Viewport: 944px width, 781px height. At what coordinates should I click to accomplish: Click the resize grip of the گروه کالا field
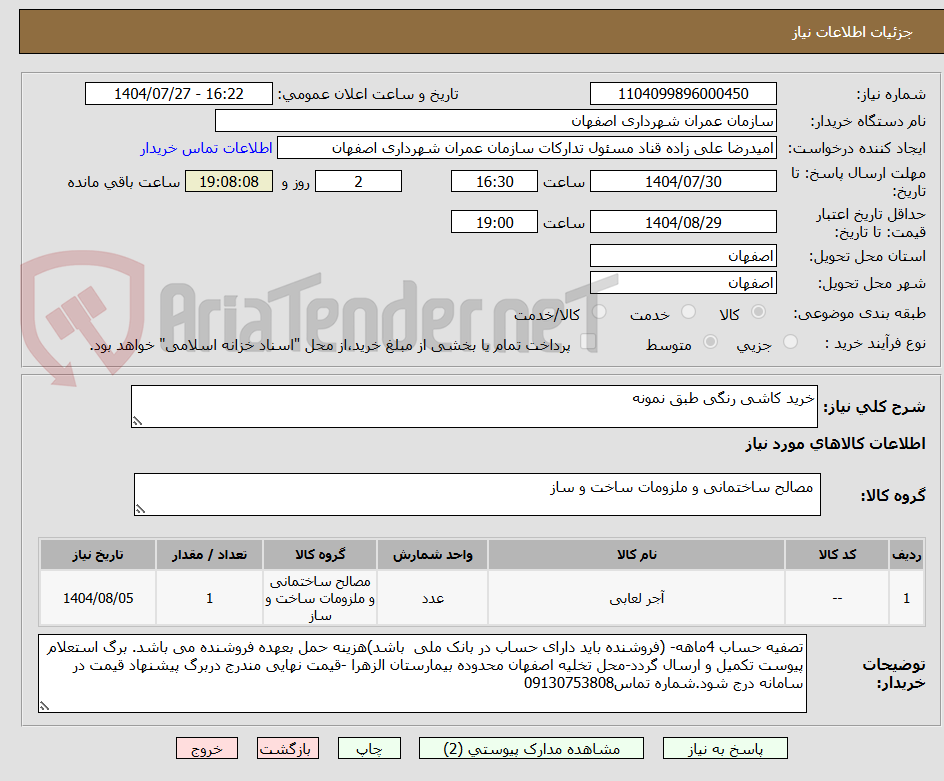[x=140, y=510]
